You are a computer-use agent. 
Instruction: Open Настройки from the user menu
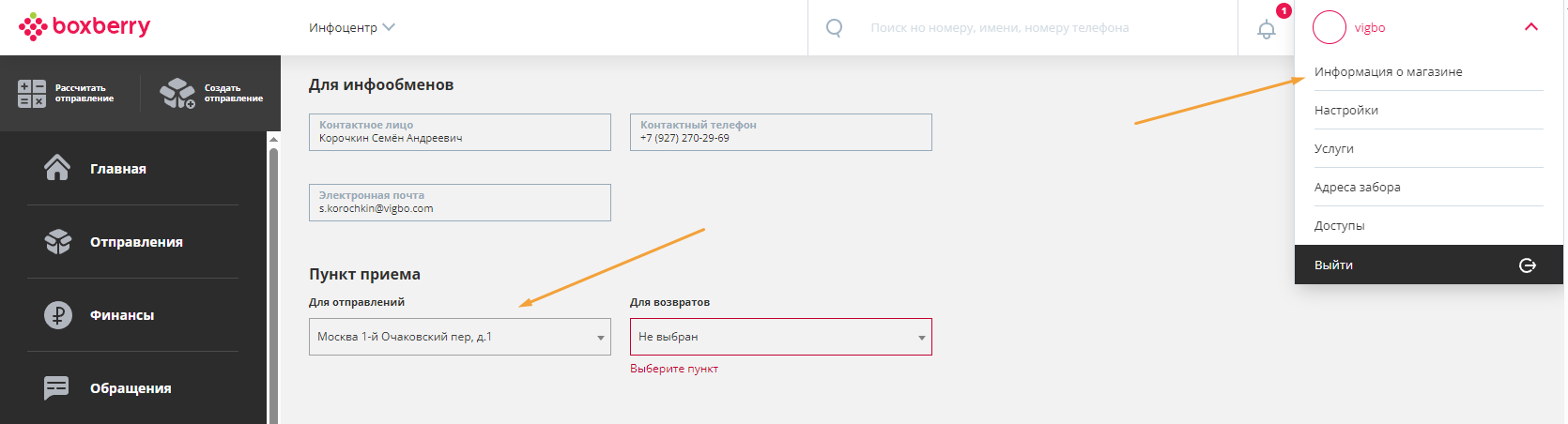[x=1346, y=110]
